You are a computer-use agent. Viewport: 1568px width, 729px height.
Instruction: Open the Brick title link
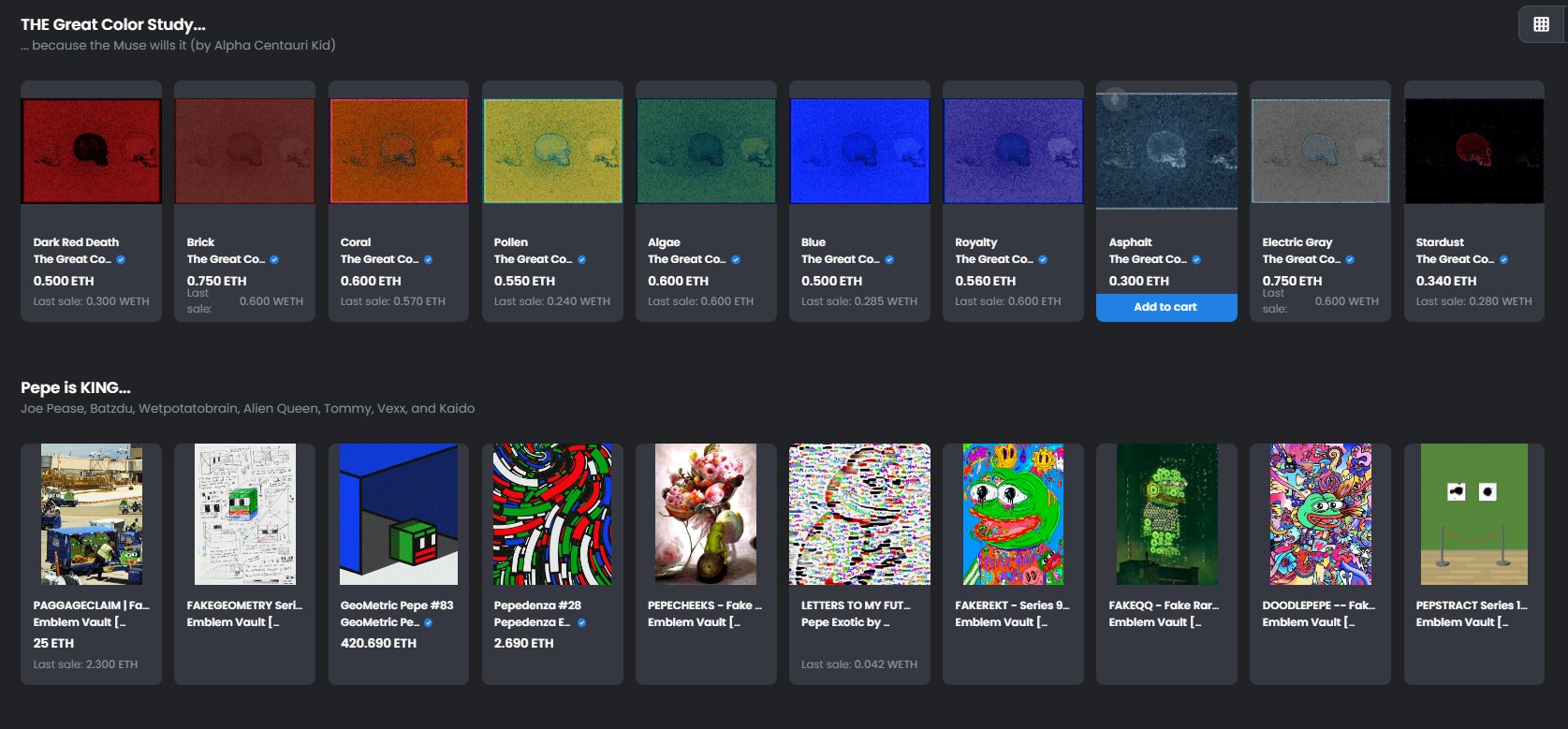[200, 242]
